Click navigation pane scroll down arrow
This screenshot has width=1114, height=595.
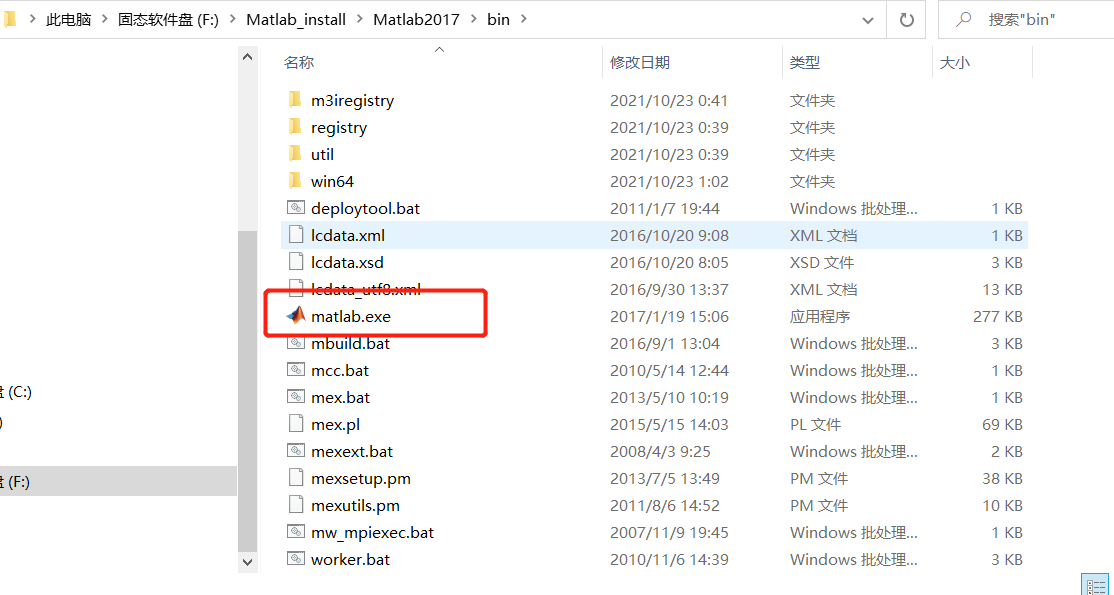pos(247,562)
